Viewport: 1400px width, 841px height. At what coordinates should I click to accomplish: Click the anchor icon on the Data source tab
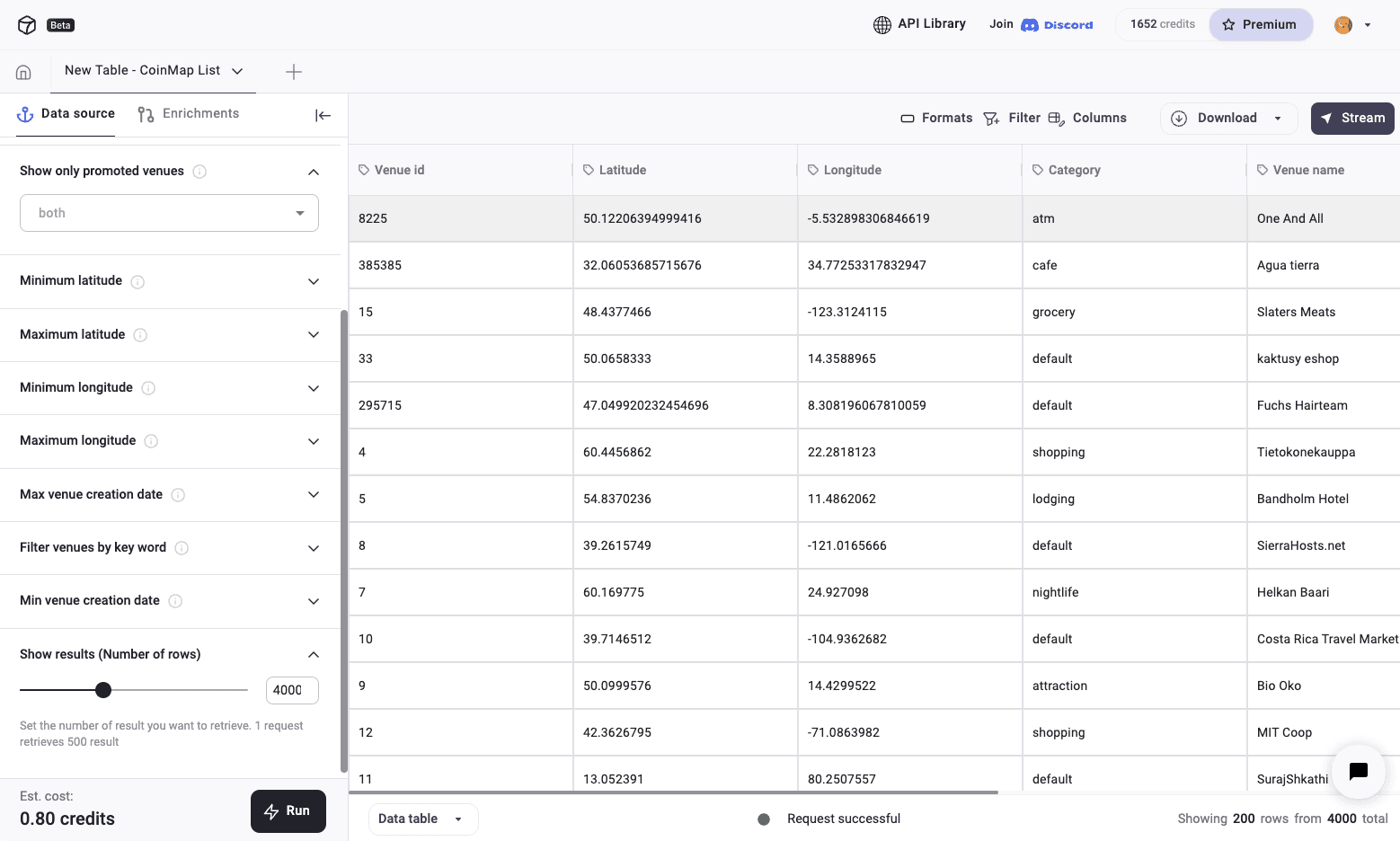(x=24, y=113)
